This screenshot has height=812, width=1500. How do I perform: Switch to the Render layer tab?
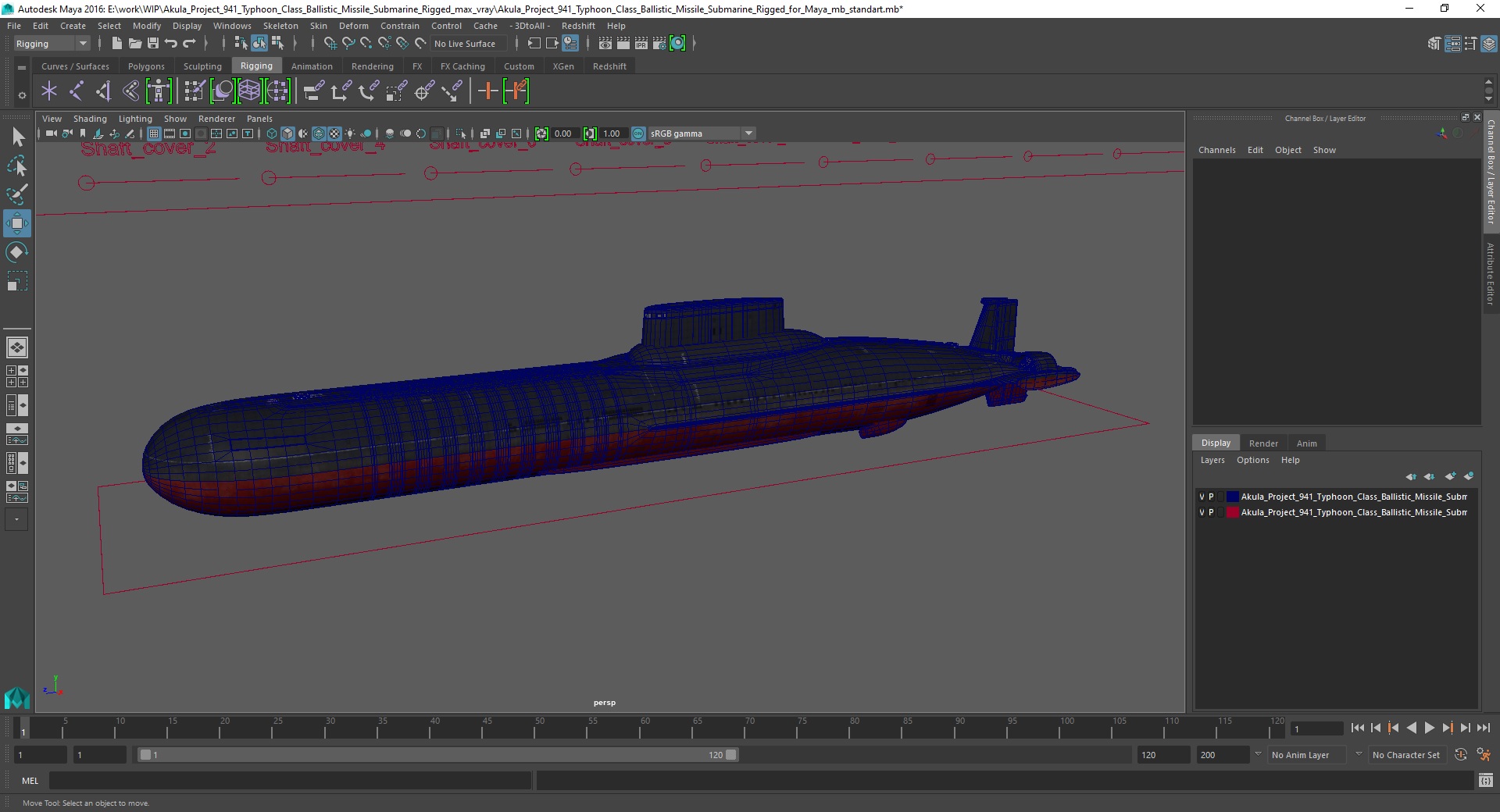click(1263, 443)
